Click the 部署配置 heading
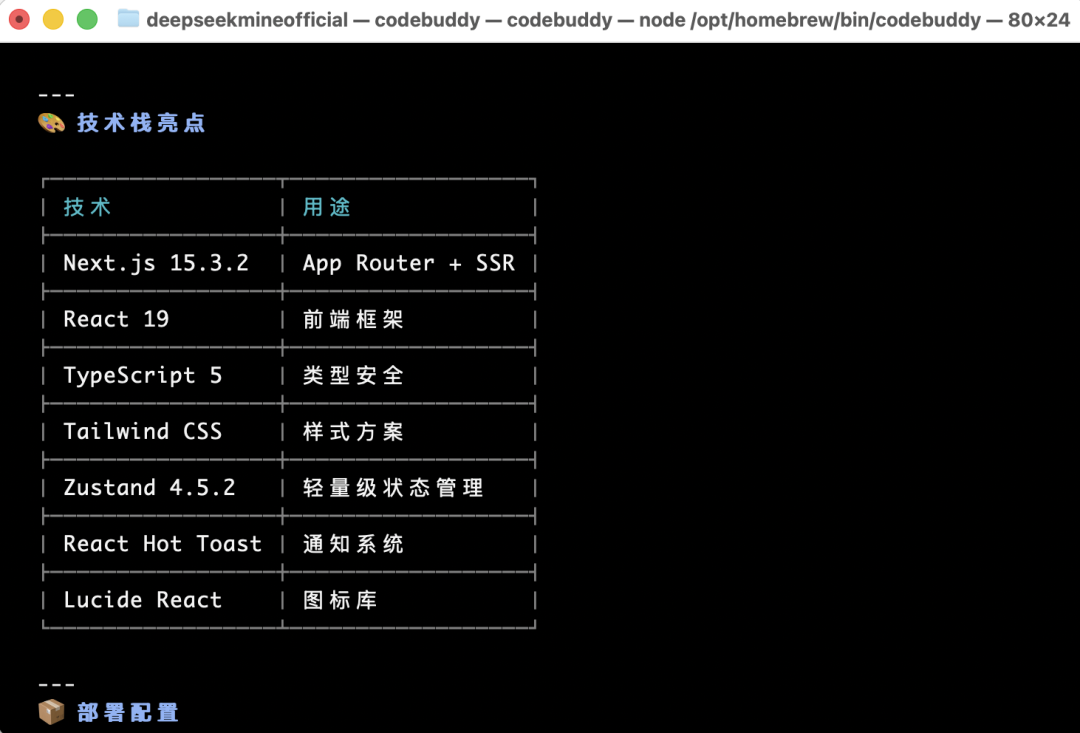Screen dimensions: 1080x733 (128, 712)
